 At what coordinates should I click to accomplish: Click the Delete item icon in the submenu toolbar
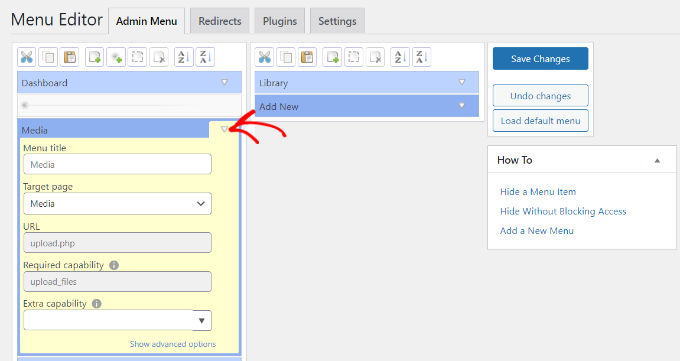(375, 57)
